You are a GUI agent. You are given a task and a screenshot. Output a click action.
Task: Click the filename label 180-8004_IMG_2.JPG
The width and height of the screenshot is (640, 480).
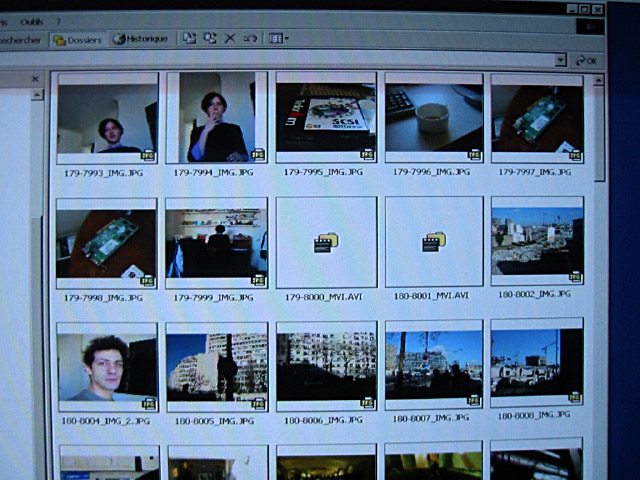coord(106,421)
